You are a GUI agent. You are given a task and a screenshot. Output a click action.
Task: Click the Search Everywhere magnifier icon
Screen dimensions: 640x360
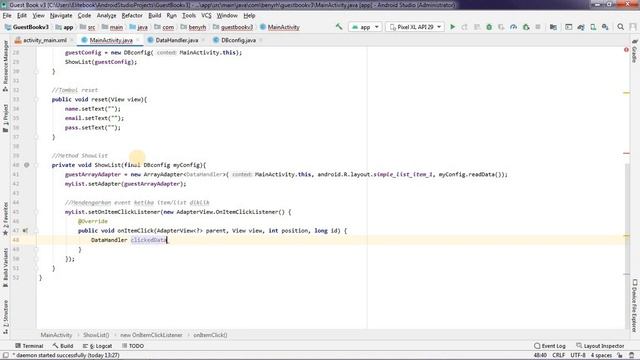(620, 27)
